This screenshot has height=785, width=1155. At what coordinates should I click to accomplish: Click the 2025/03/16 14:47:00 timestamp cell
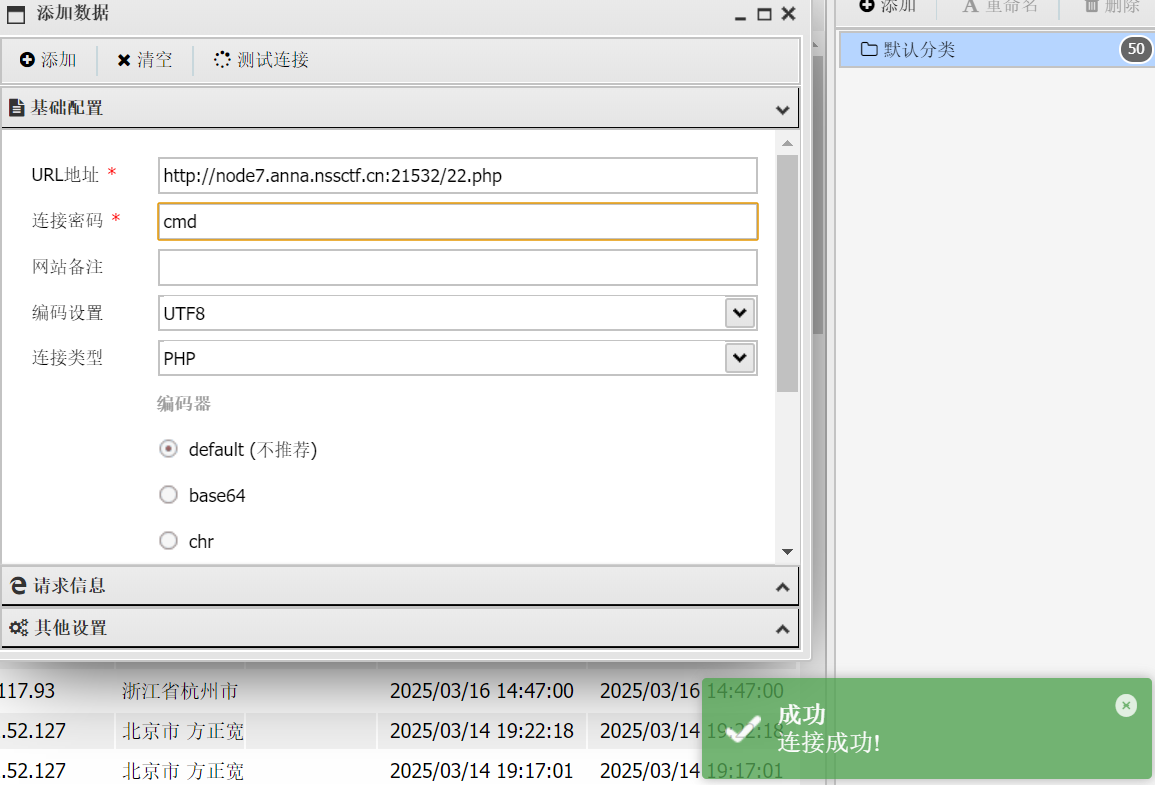coord(482,691)
